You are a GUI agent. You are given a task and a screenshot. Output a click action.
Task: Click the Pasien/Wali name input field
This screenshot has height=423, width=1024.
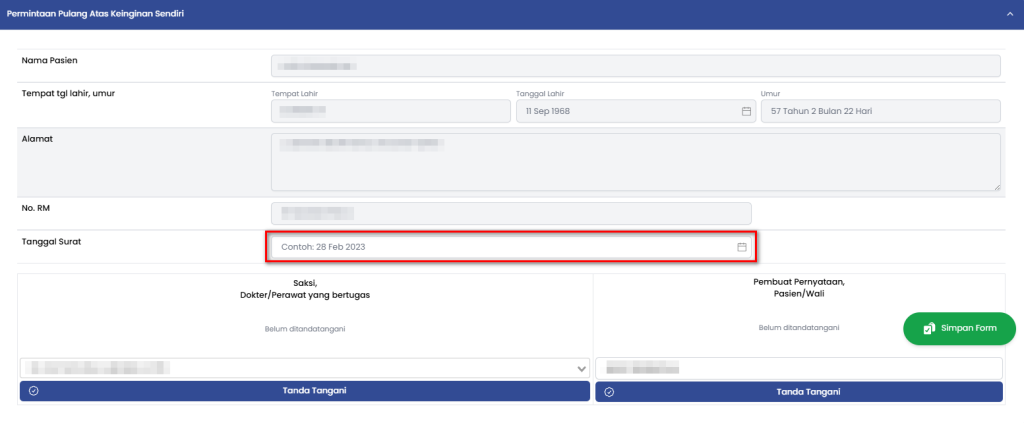click(x=798, y=368)
